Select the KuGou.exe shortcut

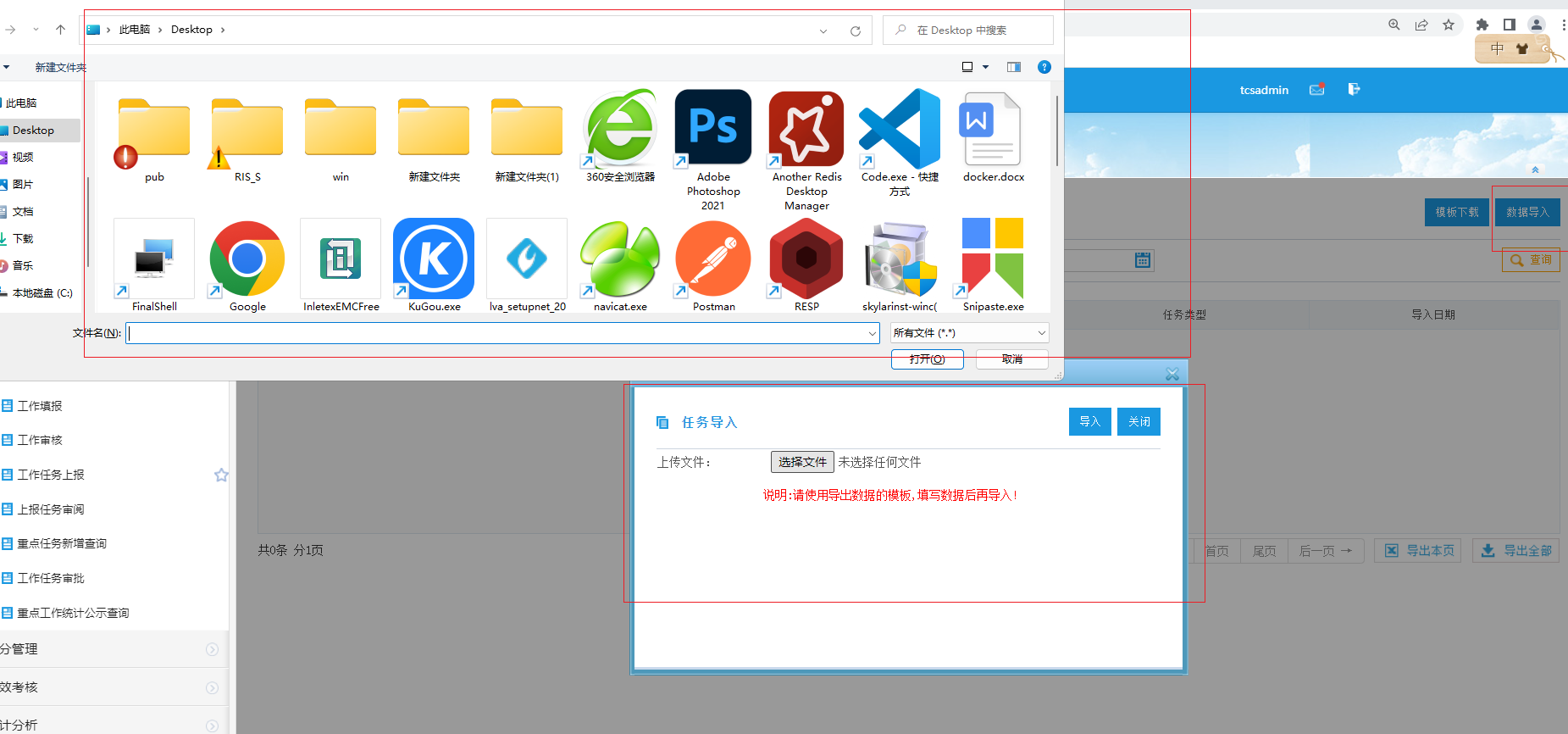tap(434, 265)
